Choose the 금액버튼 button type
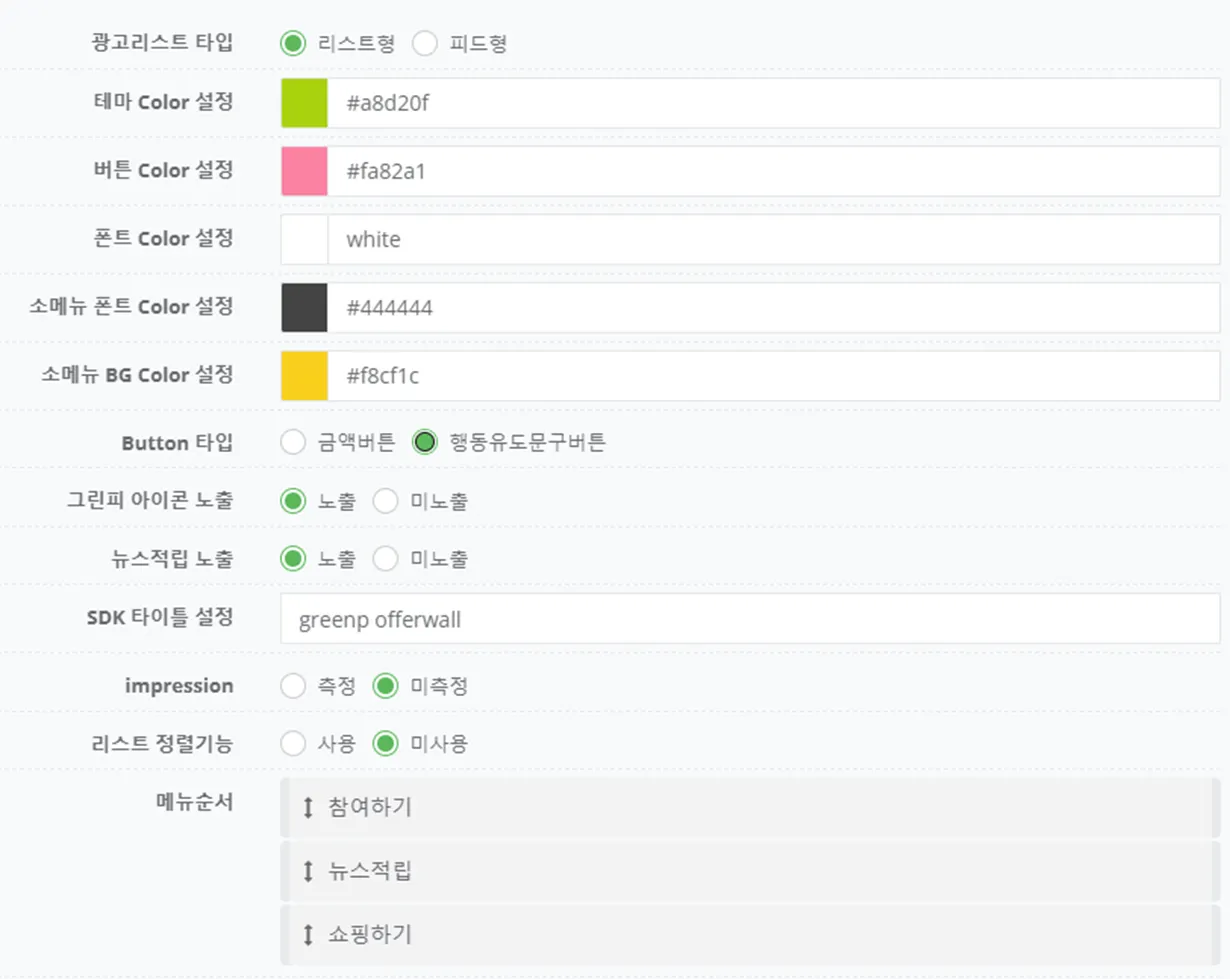 pos(292,442)
